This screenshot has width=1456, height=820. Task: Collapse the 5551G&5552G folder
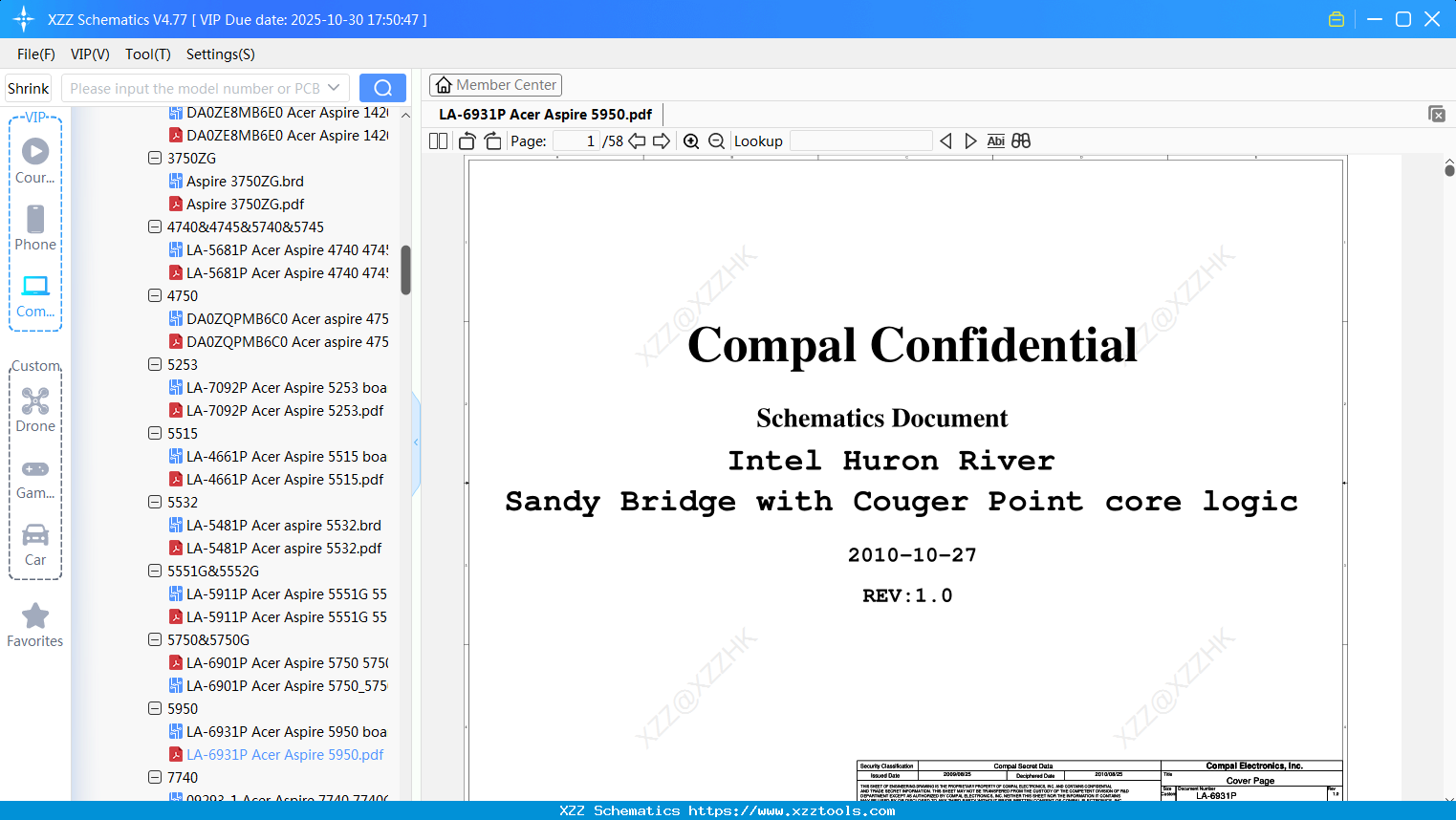tap(155, 571)
